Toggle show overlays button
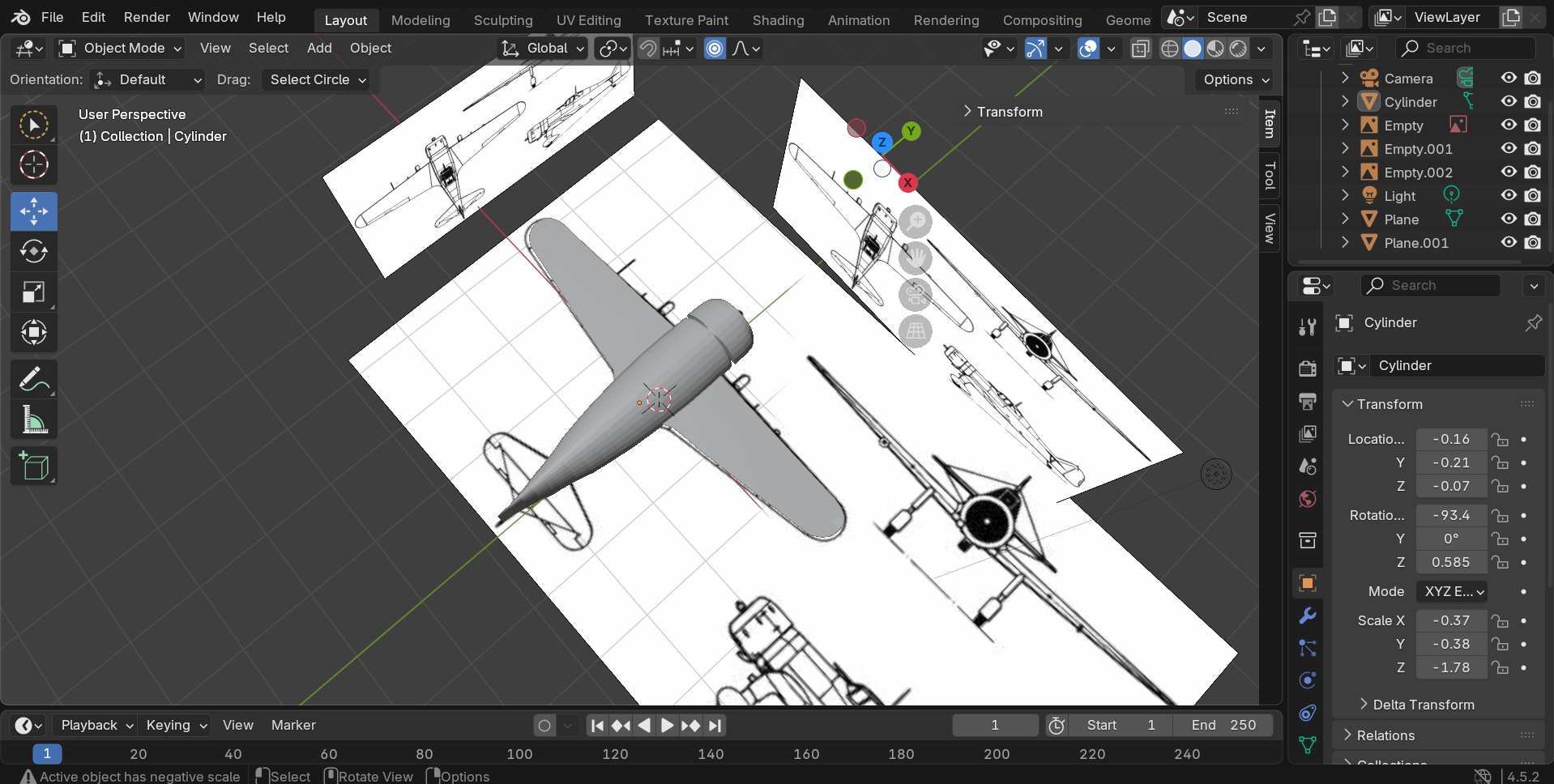This screenshot has height=784, width=1554. pyautogui.click(x=1088, y=49)
